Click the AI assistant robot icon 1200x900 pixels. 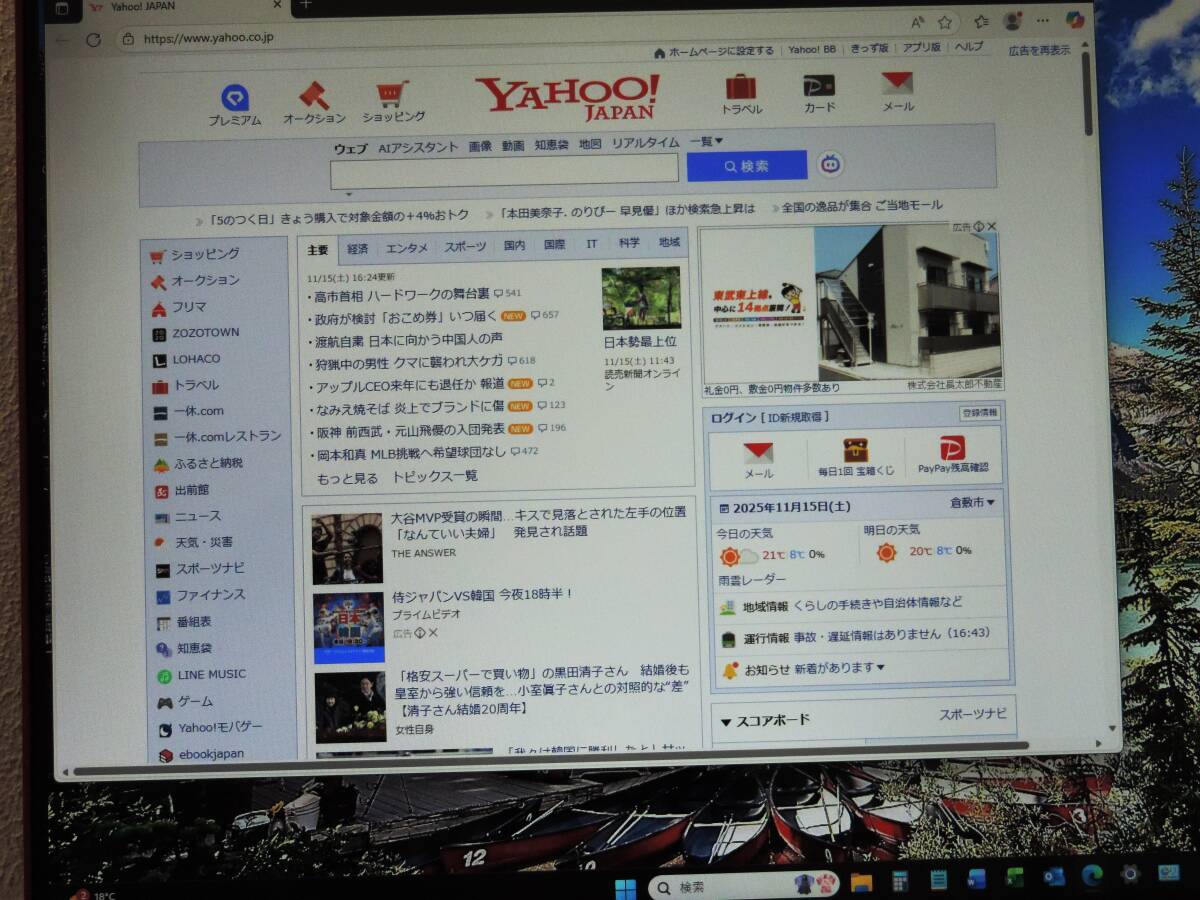tap(831, 164)
